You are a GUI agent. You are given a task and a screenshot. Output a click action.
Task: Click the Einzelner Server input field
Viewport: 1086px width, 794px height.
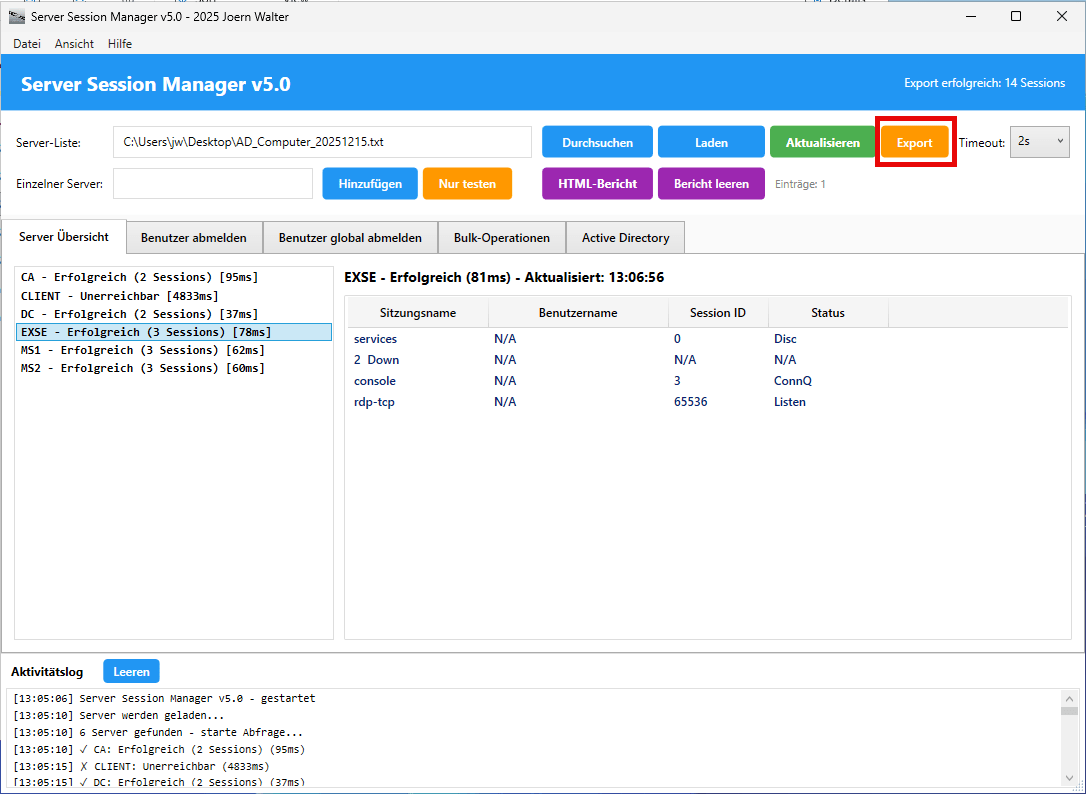coord(213,184)
